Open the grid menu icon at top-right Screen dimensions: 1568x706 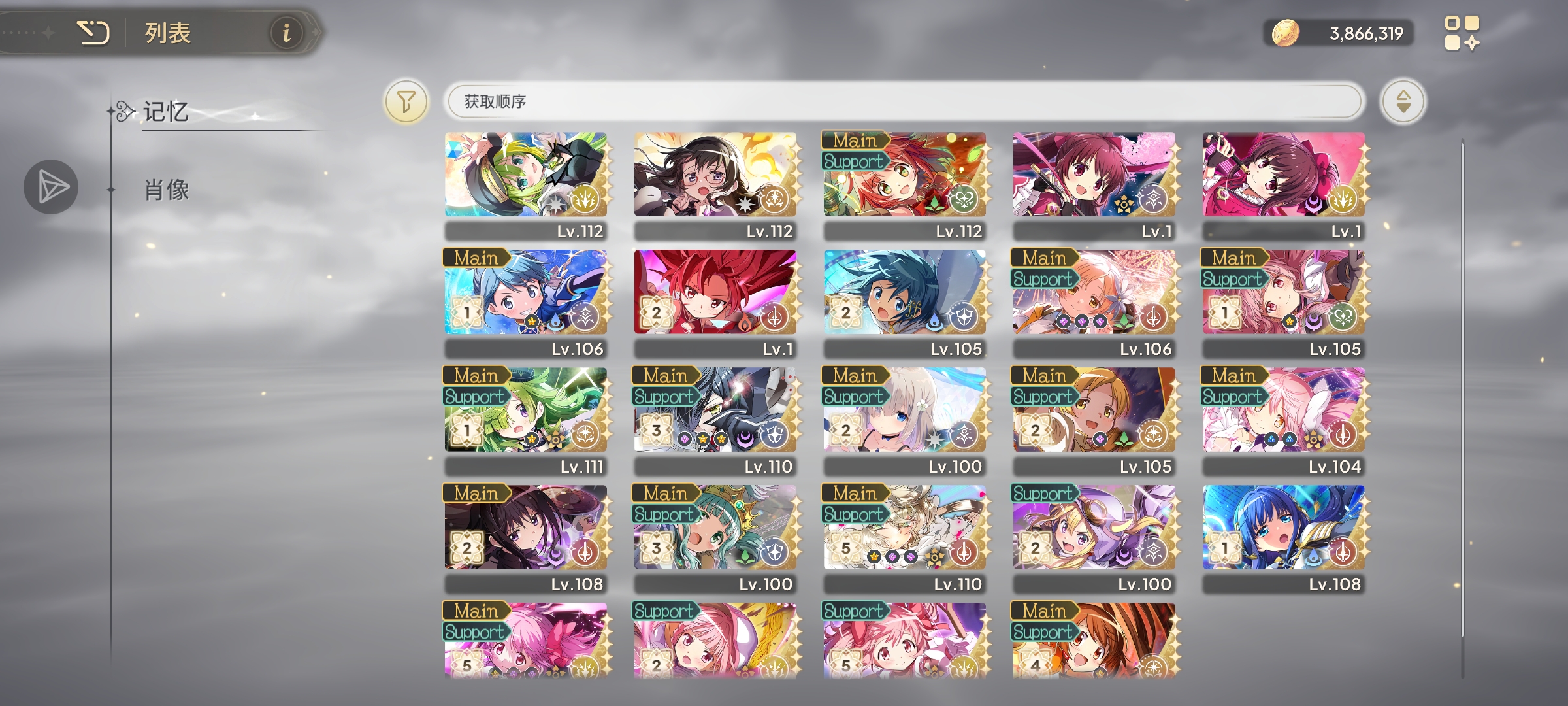(x=1462, y=33)
